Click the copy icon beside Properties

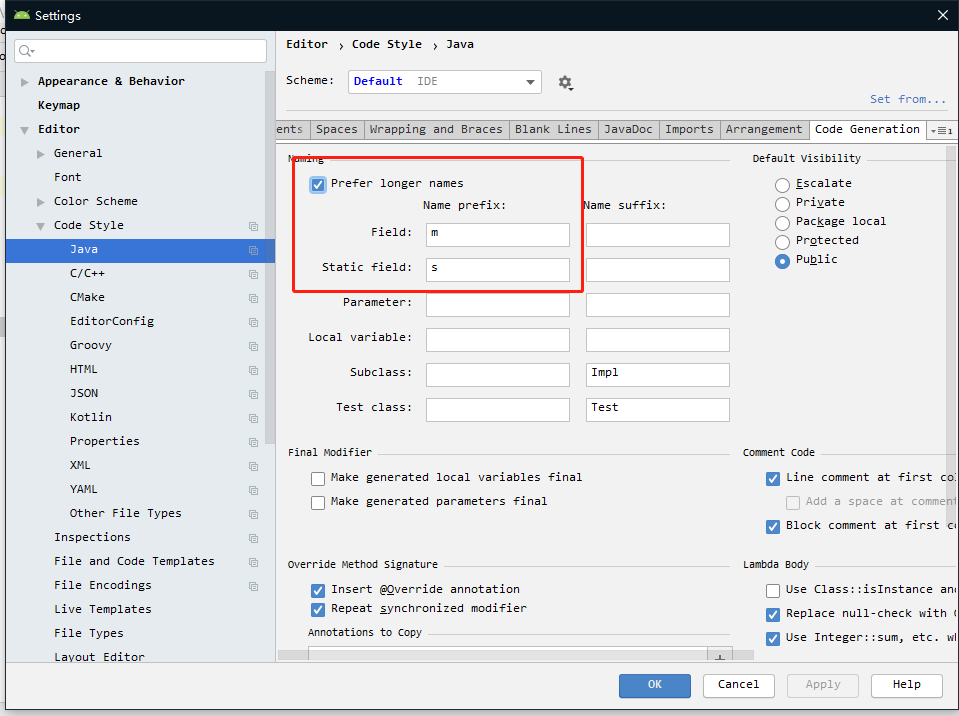click(253, 442)
